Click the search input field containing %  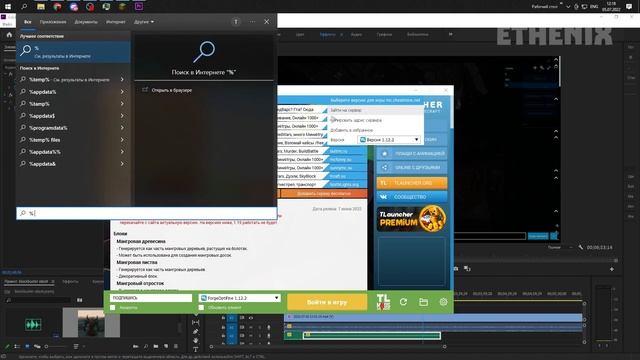(147, 213)
